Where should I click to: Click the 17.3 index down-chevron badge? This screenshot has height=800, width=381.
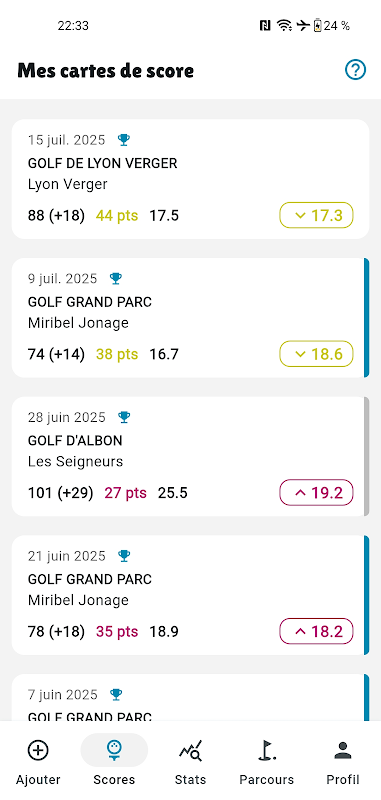(316, 215)
